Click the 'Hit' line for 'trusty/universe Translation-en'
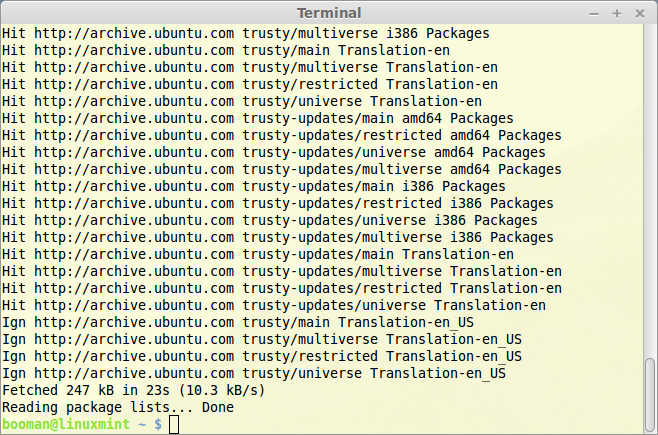The height and width of the screenshot is (435, 658). [242, 101]
